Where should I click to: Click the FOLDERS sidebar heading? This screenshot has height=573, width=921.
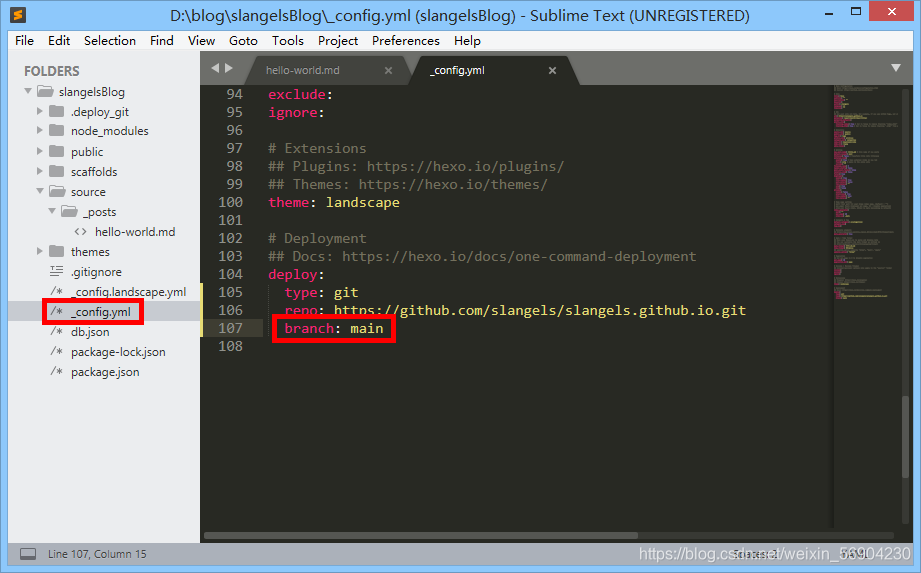(x=52, y=71)
